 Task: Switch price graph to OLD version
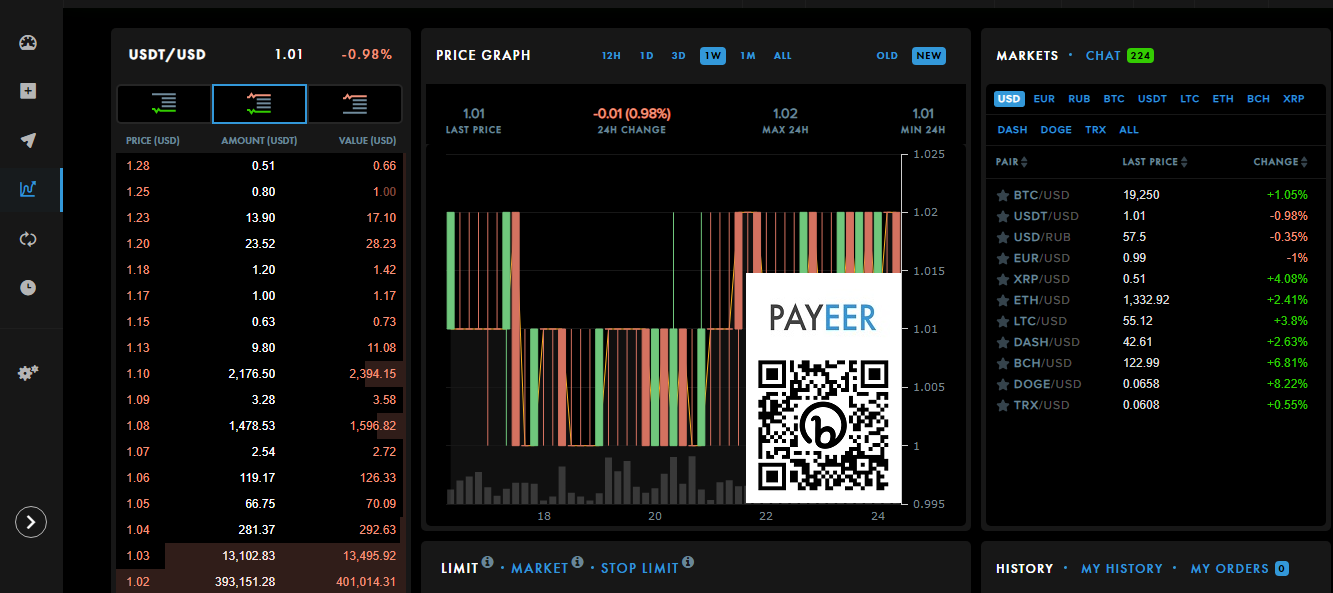887,56
